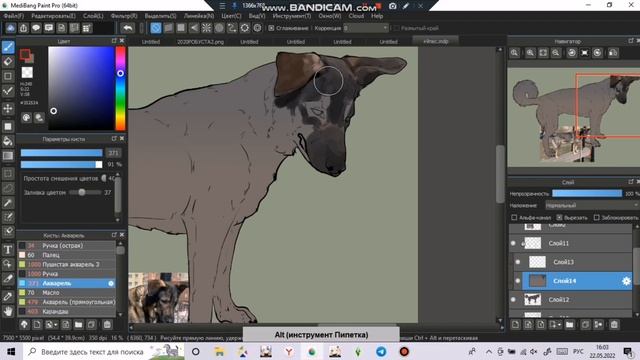Open Windows Start menu
The image size is (640, 360).
11,351
